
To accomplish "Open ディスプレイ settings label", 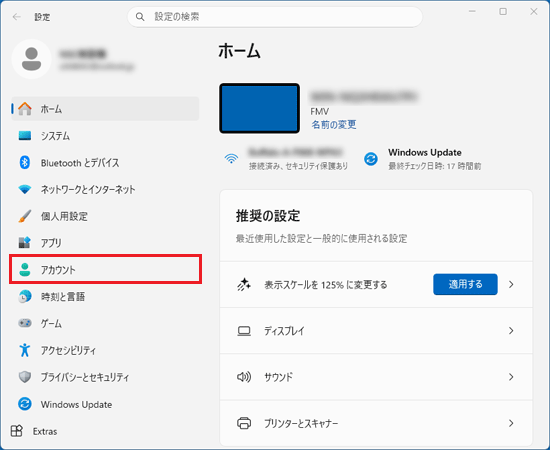I will click(284, 331).
